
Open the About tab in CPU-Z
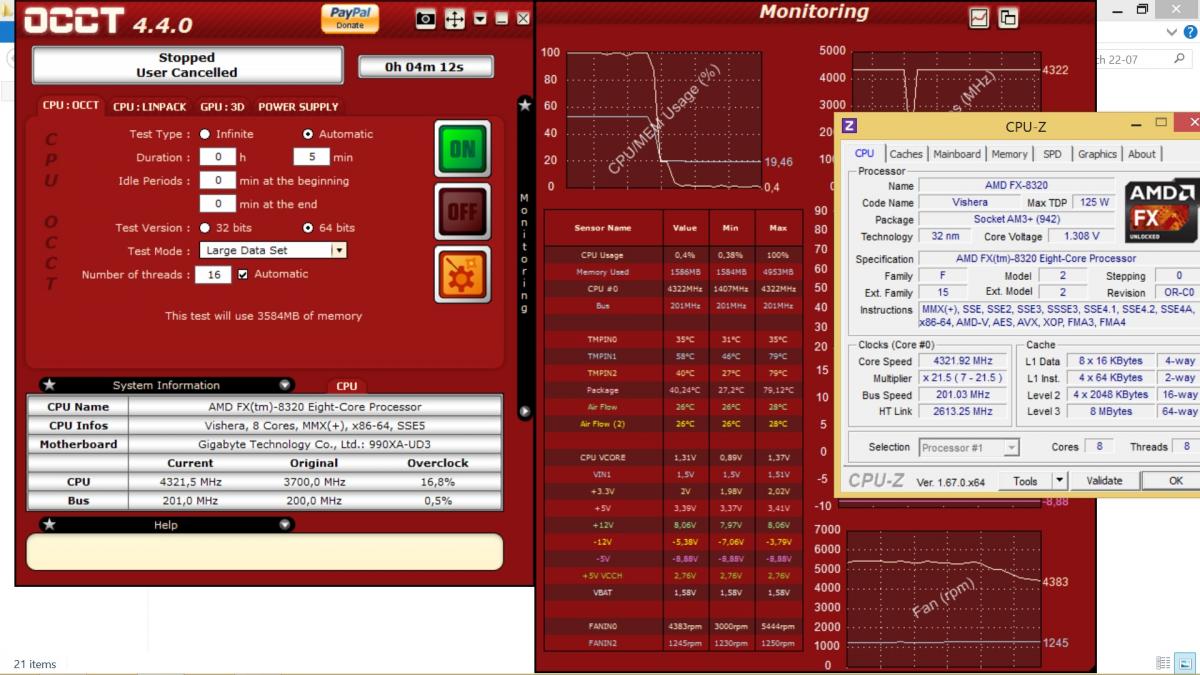coord(1141,154)
